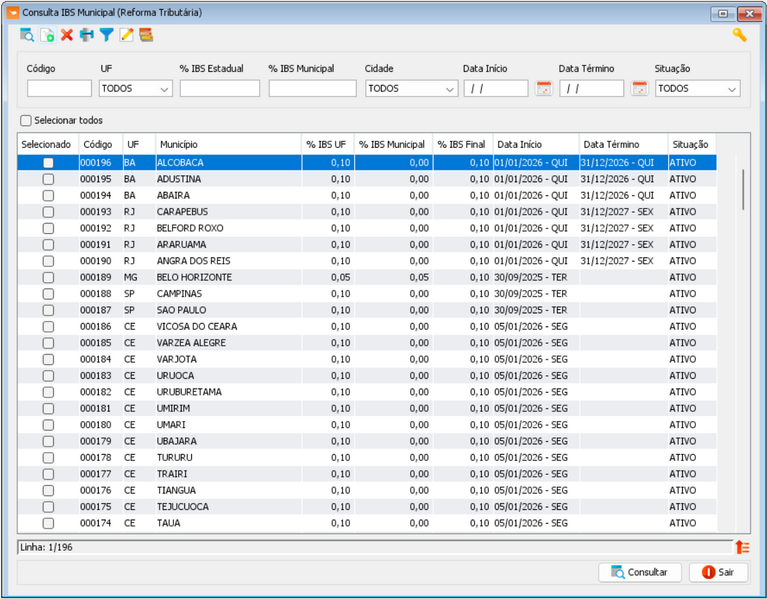This screenshot has height=599, width=767.
Task: Click the golden key icon
Action: pyautogui.click(x=739, y=35)
